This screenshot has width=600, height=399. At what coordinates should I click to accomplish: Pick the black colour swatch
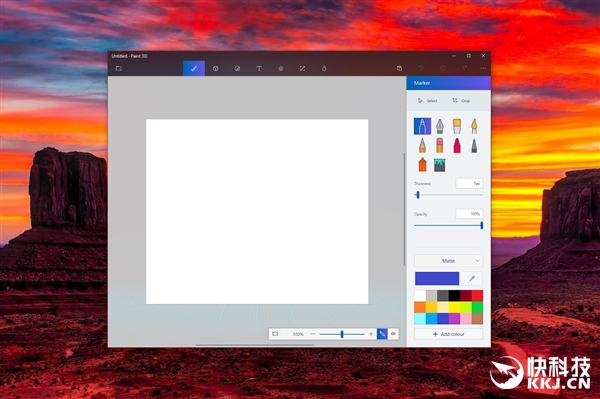tap(455, 296)
